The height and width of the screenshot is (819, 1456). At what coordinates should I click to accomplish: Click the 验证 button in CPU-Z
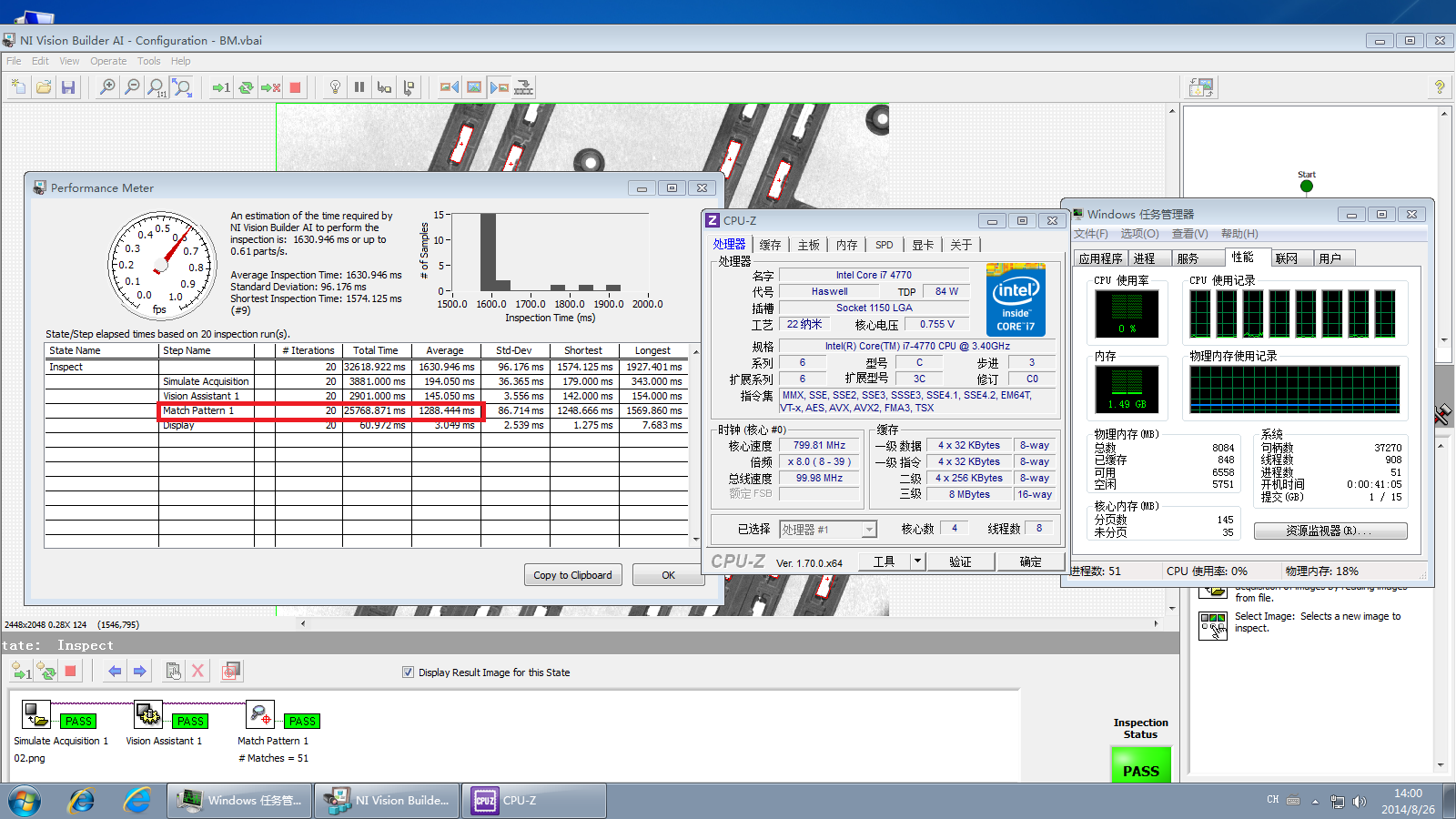[x=961, y=561]
